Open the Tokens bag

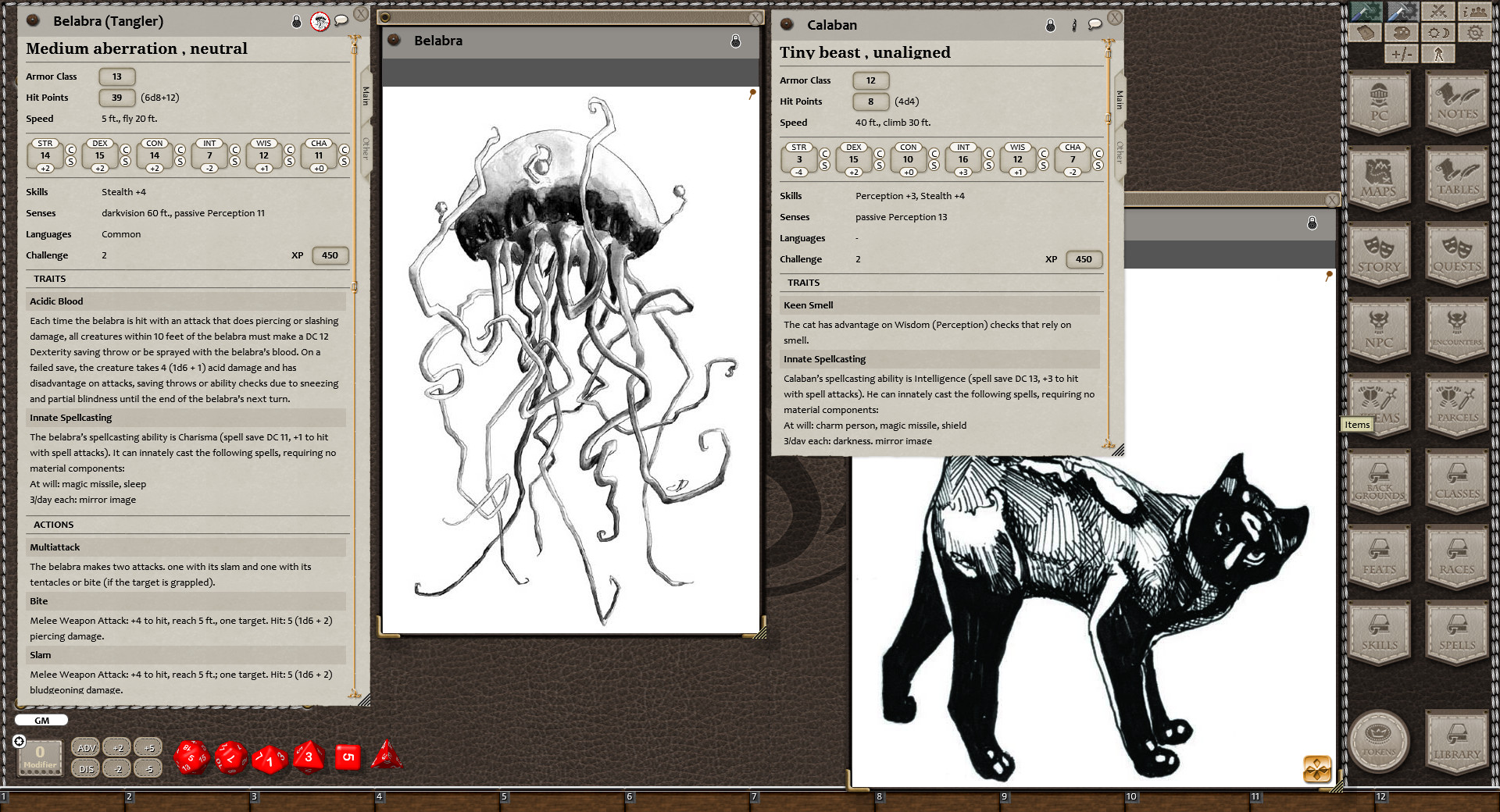point(1379,742)
